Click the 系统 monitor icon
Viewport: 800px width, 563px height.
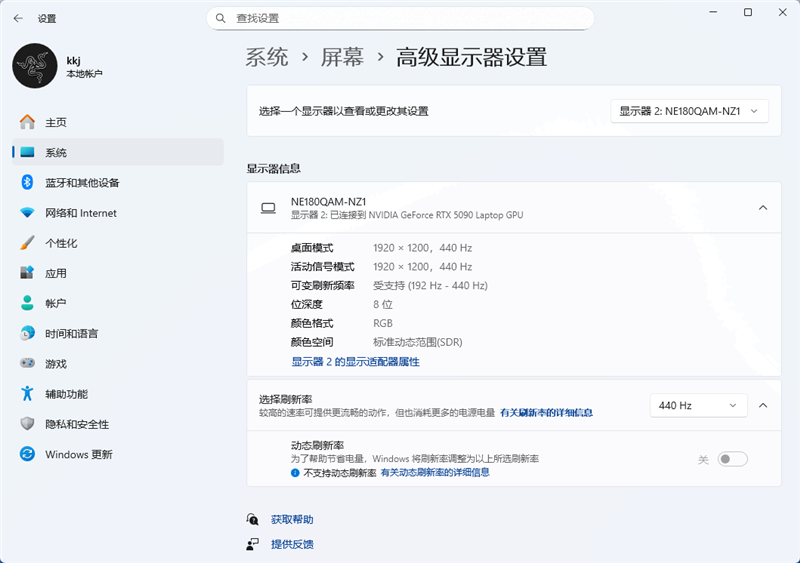27,152
